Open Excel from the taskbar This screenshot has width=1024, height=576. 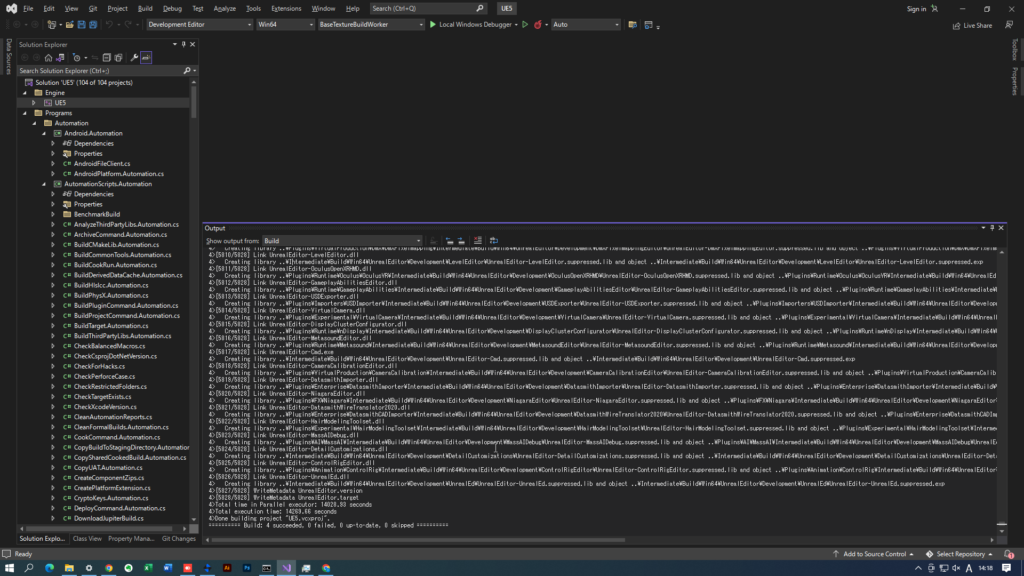tap(148, 568)
